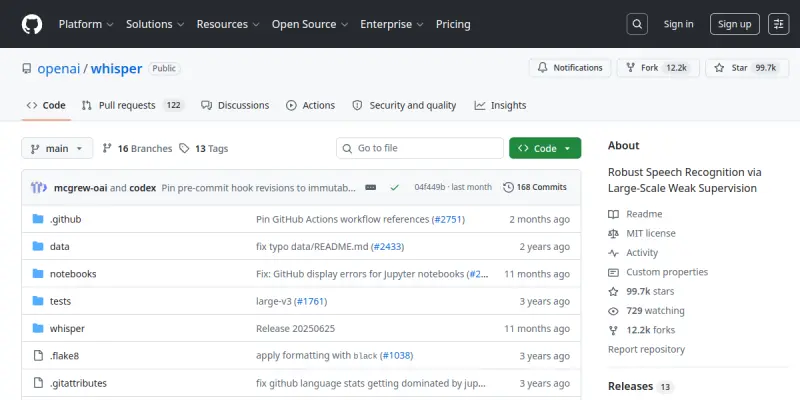Expand the Platform menu in header

click(x=86, y=24)
